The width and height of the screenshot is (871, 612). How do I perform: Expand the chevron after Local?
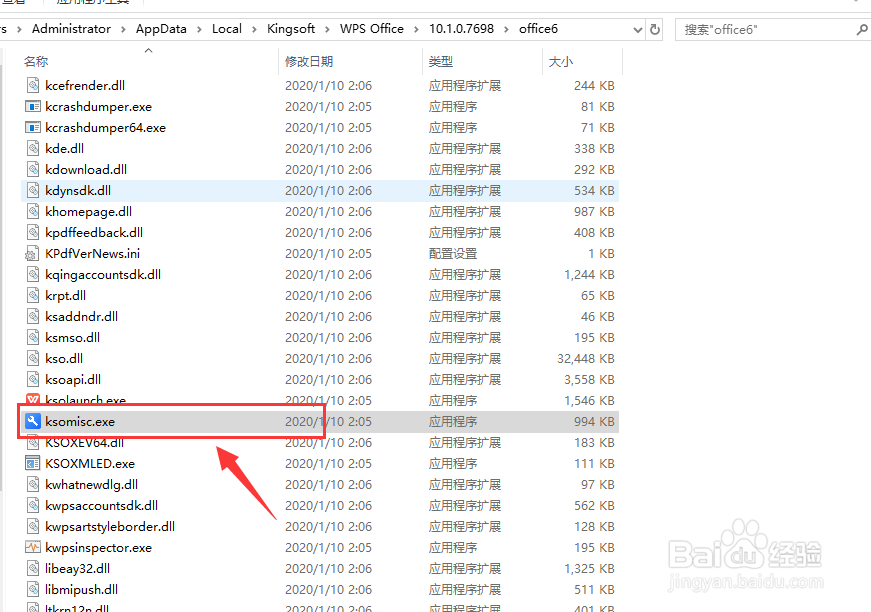[254, 29]
